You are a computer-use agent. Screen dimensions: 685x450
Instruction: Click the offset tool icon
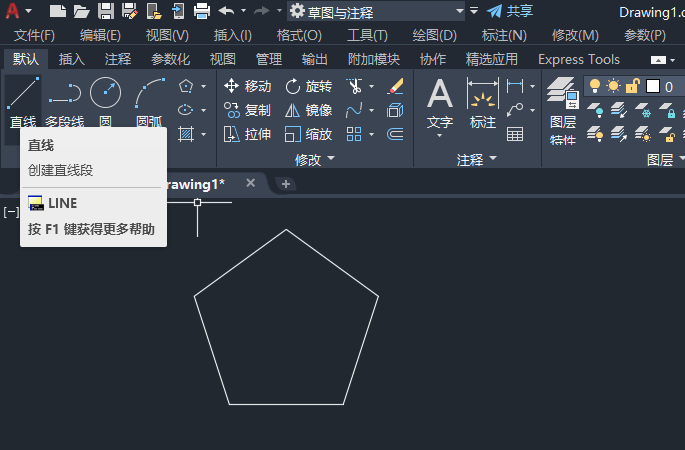395,134
